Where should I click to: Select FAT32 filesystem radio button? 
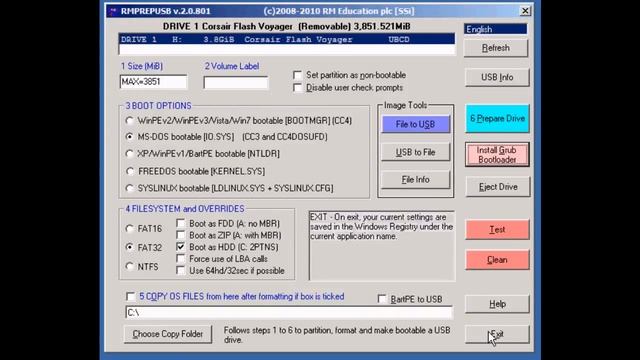coord(130,247)
